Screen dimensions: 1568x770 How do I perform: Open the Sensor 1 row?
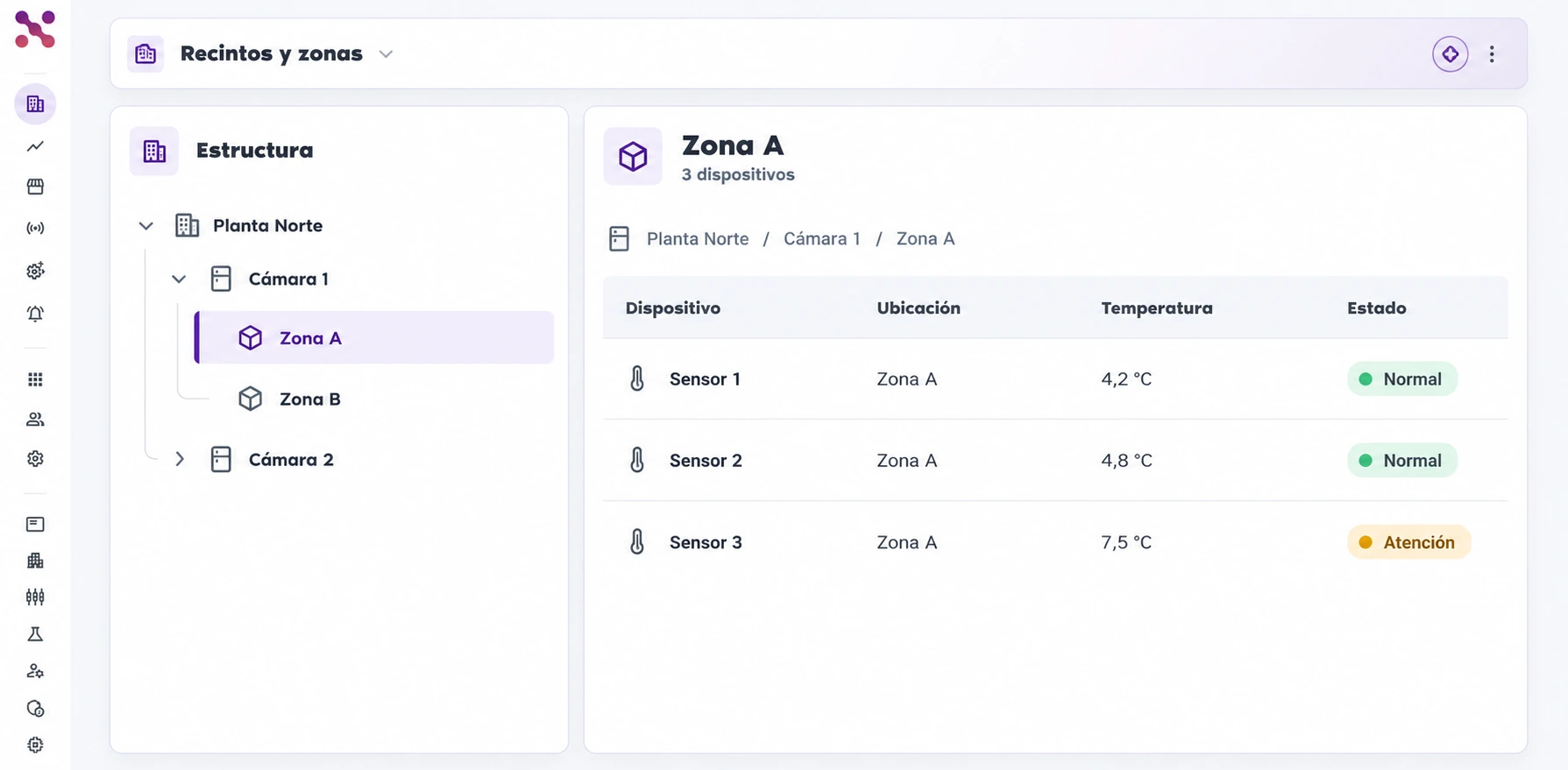coord(1055,379)
